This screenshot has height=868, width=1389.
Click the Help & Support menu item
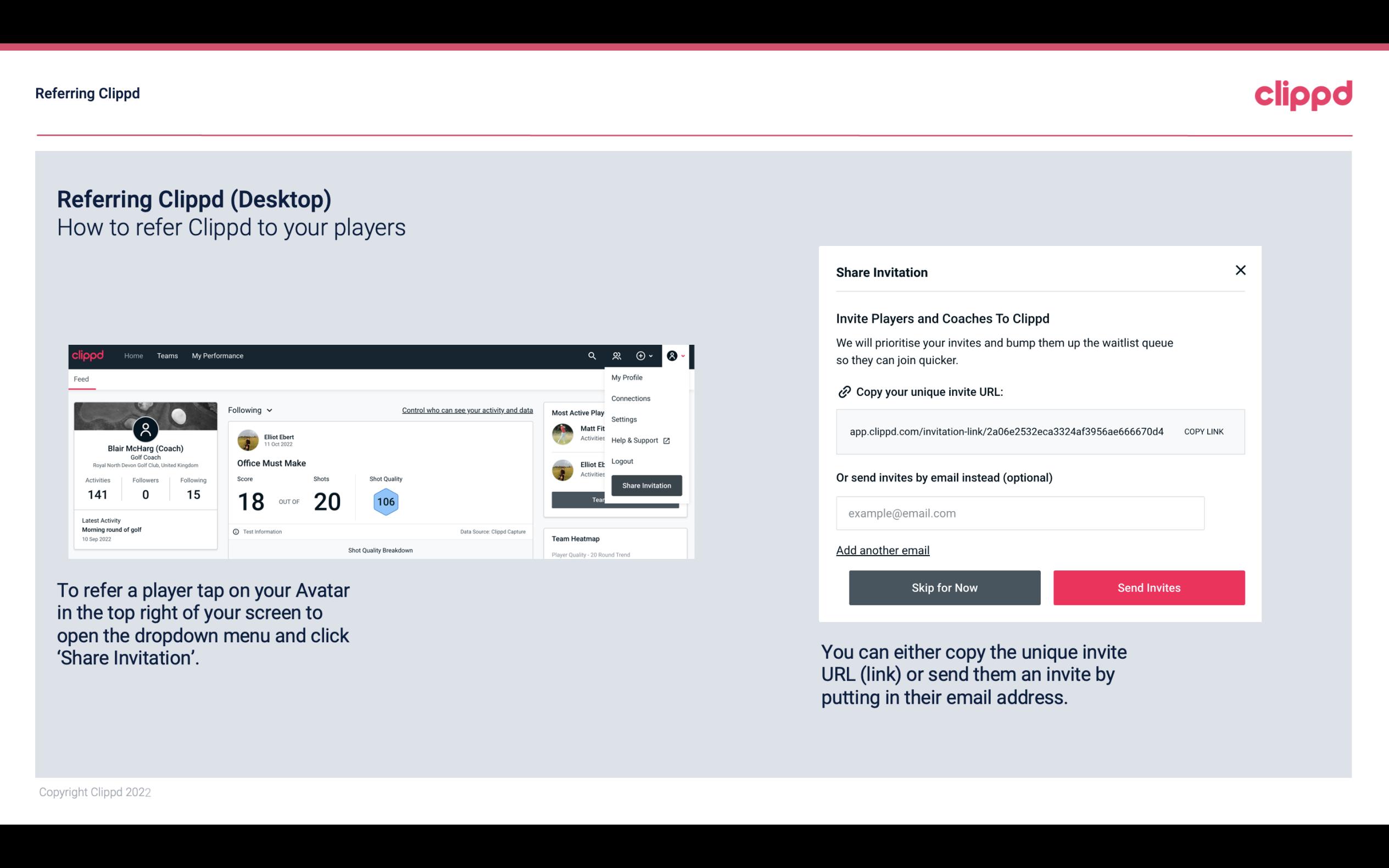(x=636, y=440)
